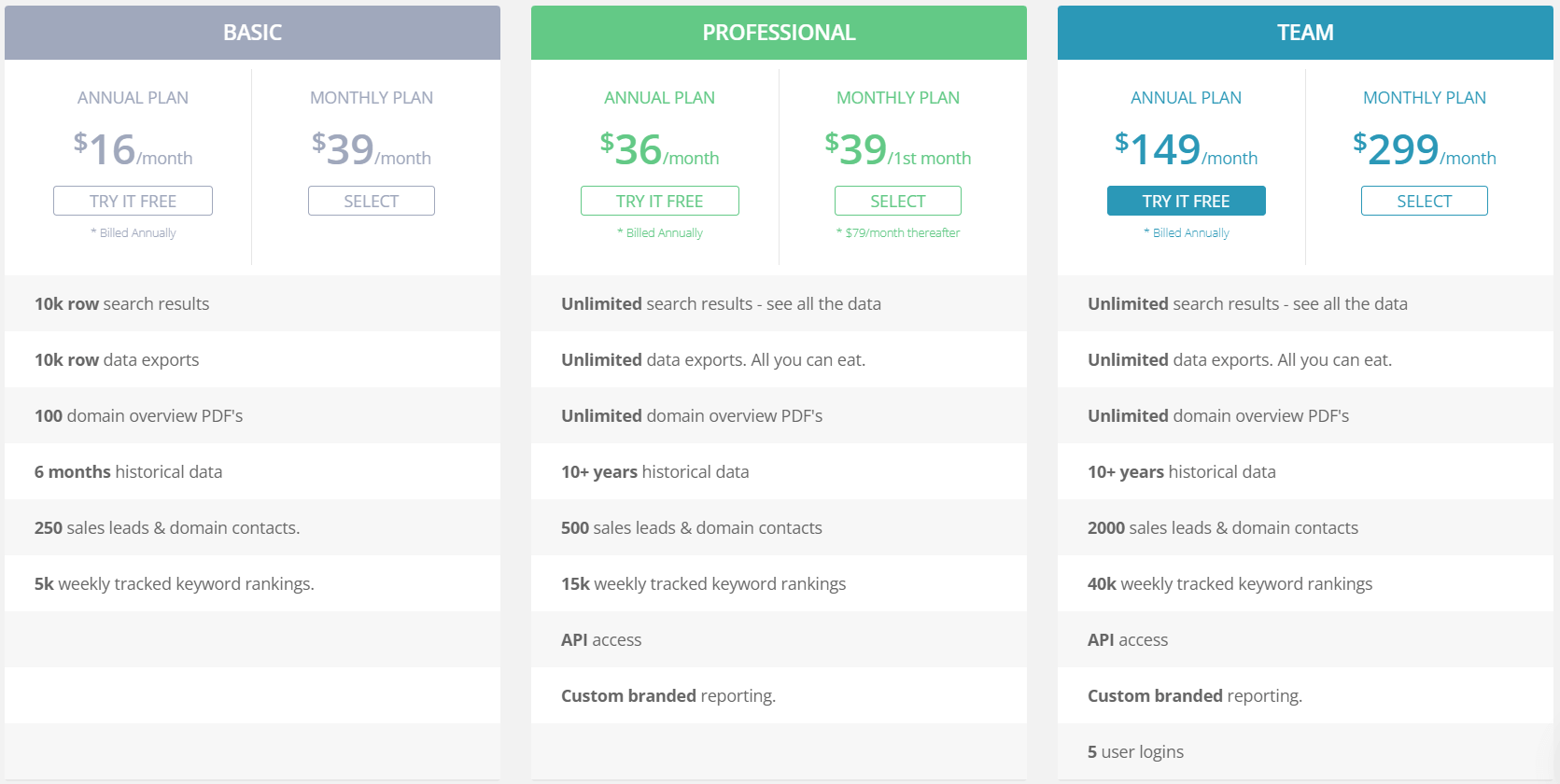Click Professional API access feature row
The width and height of the screenshot is (1560, 784).
pos(779,639)
